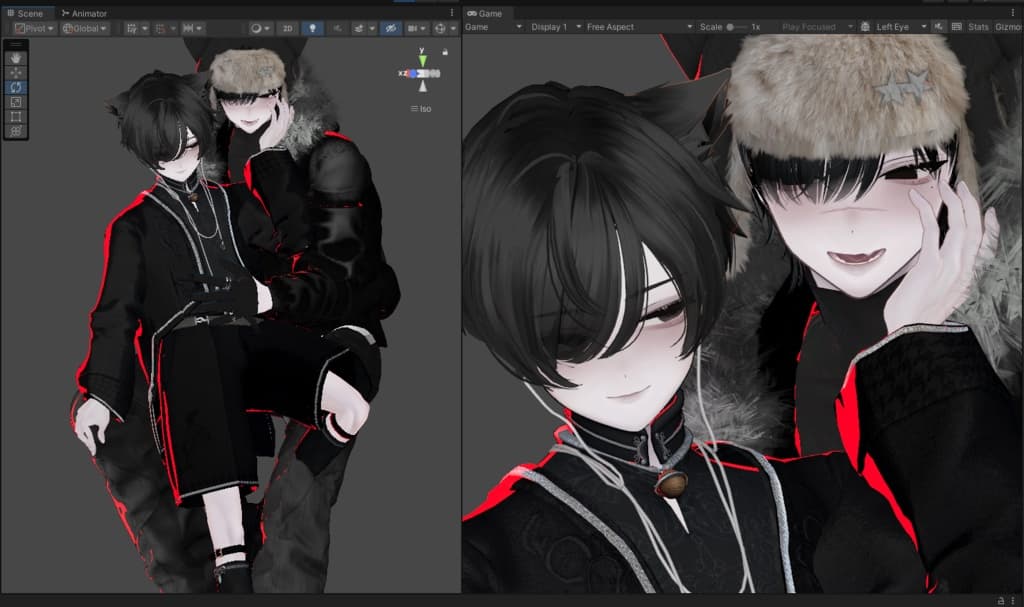Viewport: 1024px width, 607px height.
Task: Select the Rect transform tool
Action: (16, 116)
